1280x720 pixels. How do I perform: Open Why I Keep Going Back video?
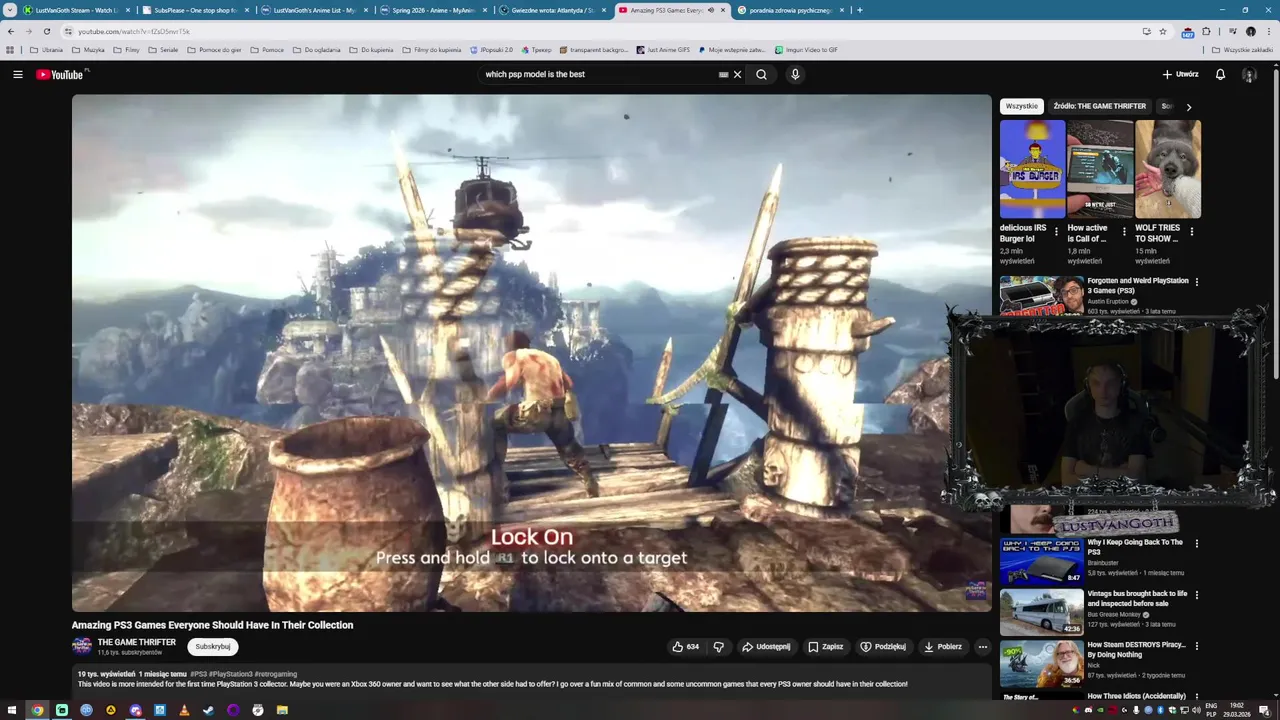coord(1135,547)
